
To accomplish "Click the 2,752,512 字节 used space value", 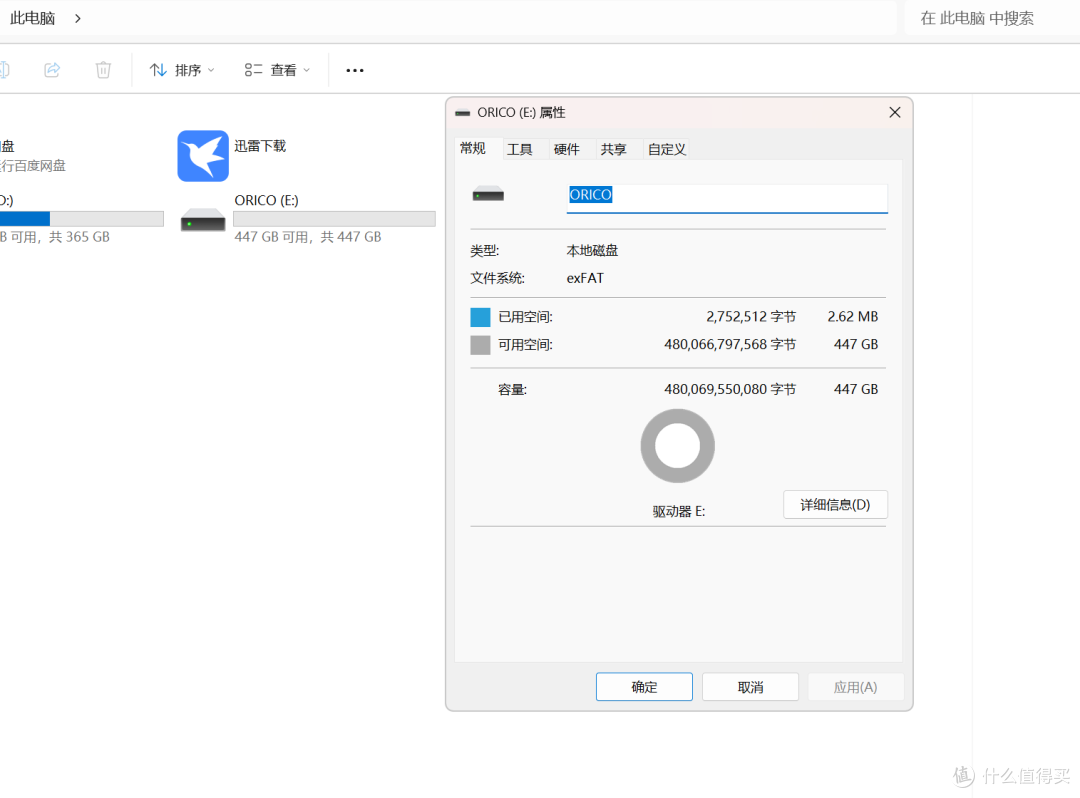I will click(x=751, y=317).
